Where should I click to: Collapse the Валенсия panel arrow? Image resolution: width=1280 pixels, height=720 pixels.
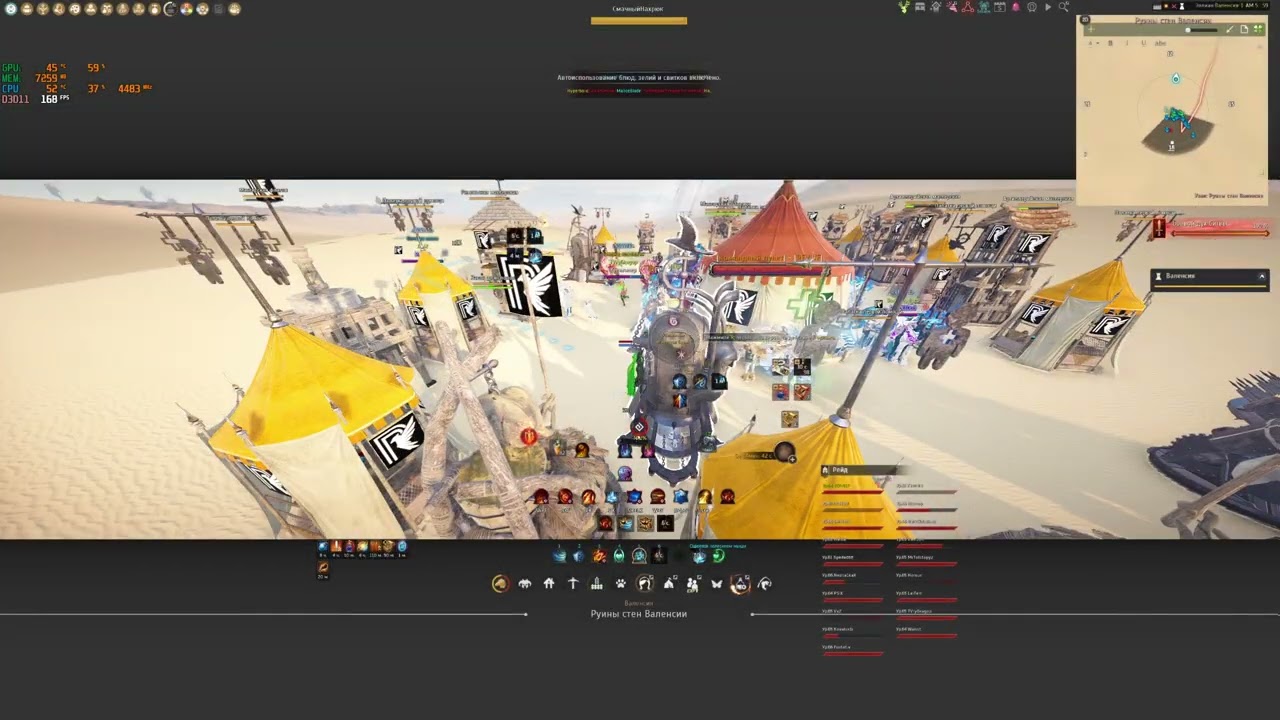pyautogui.click(x=1262, y=276)
